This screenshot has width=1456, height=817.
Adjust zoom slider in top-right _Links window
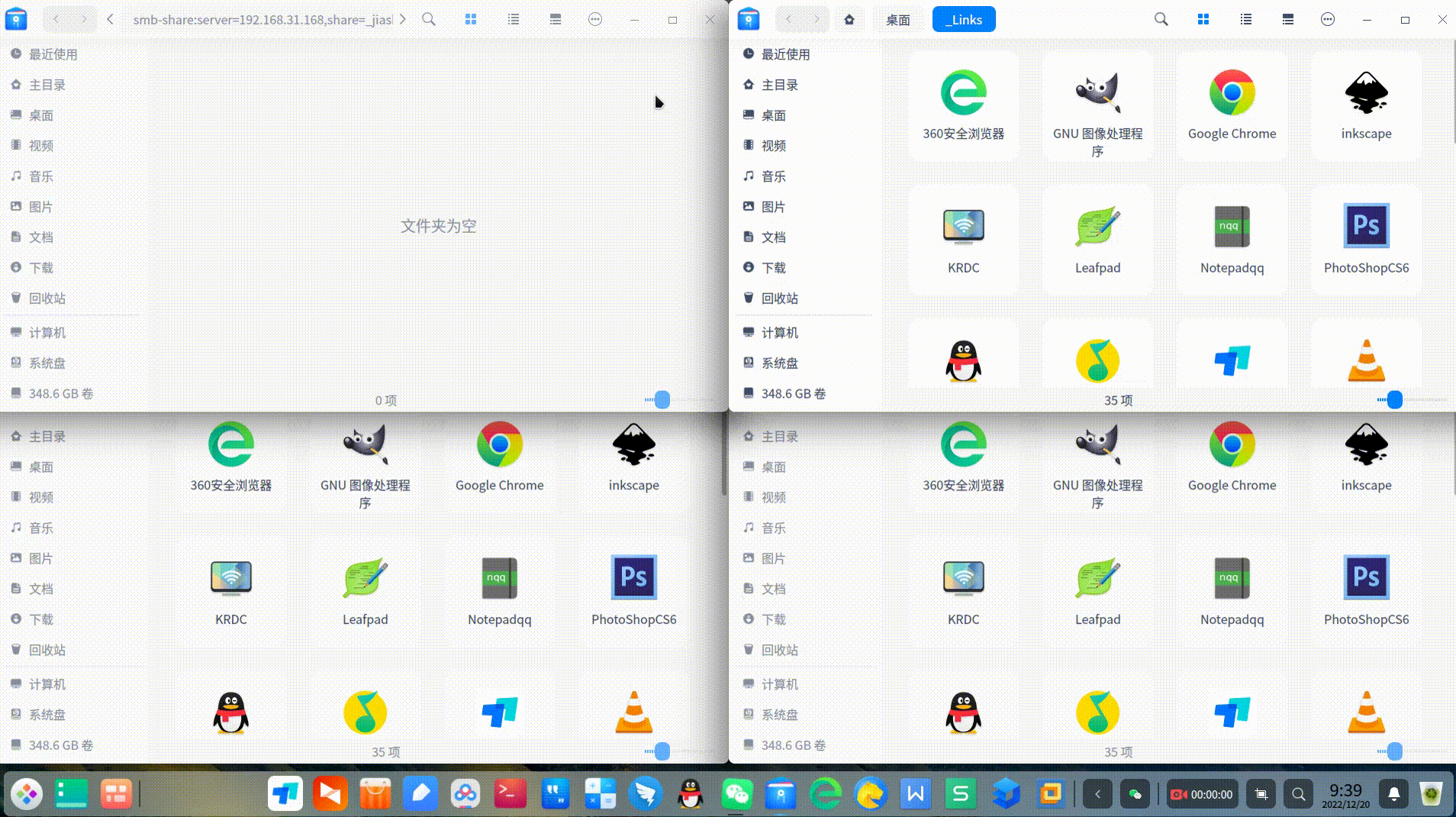[x=1394, y=399]
